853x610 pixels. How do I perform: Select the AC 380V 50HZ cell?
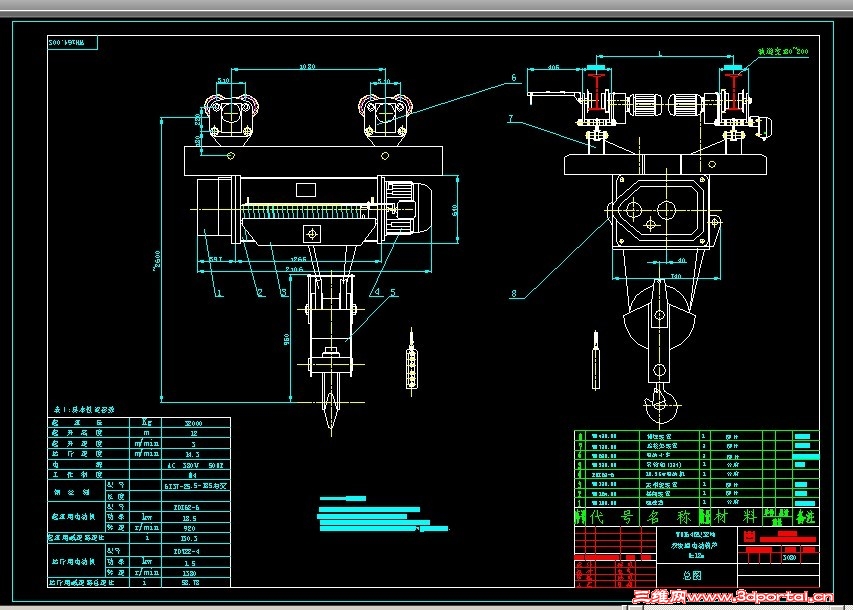[x=196, y=465]
